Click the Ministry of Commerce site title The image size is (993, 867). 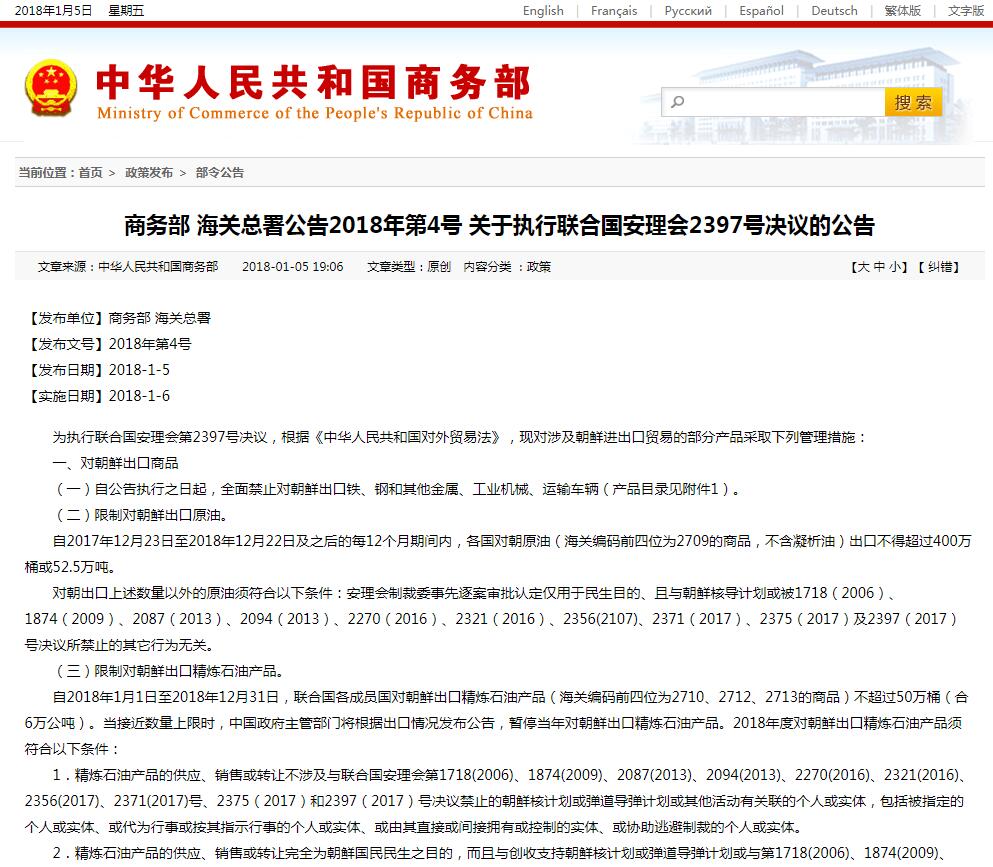pyautogui.click(x=313, y=91)
